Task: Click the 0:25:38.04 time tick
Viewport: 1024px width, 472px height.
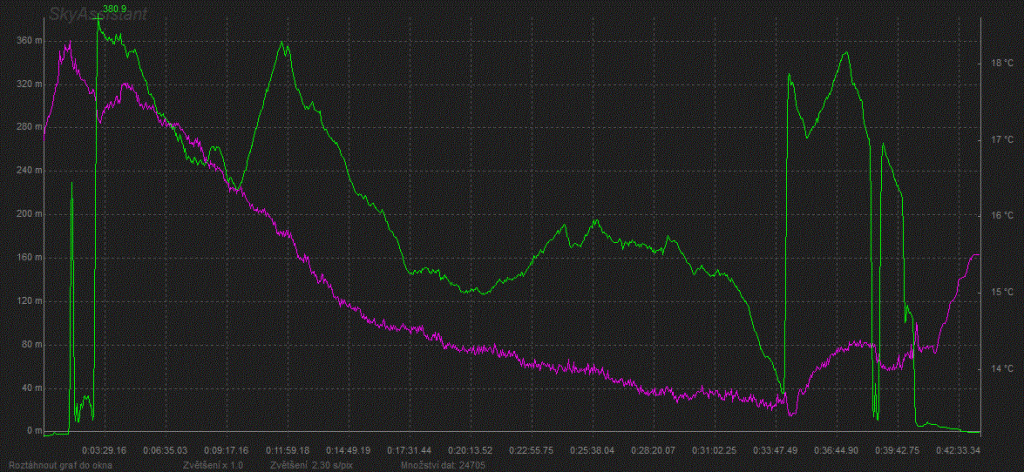Action: 591,450
